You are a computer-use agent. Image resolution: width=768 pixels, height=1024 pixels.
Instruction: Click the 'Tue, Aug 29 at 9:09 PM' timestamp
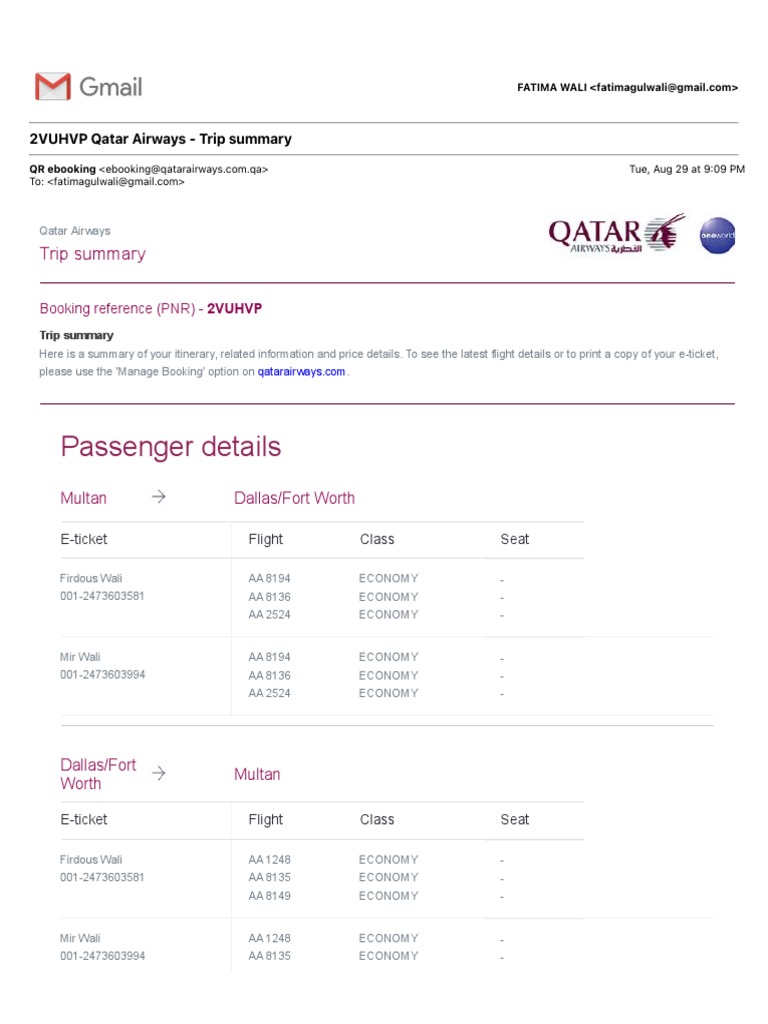click(x=686, y=169)
